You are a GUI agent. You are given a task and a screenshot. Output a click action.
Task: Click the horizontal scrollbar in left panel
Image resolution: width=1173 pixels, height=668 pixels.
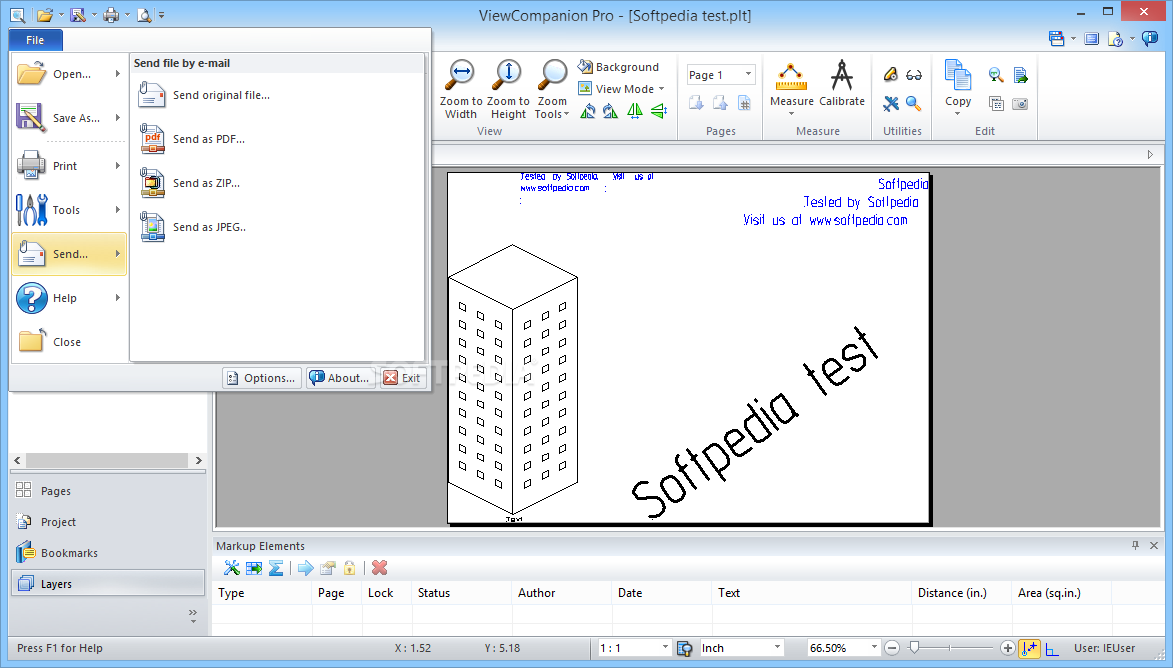(107, 460)
